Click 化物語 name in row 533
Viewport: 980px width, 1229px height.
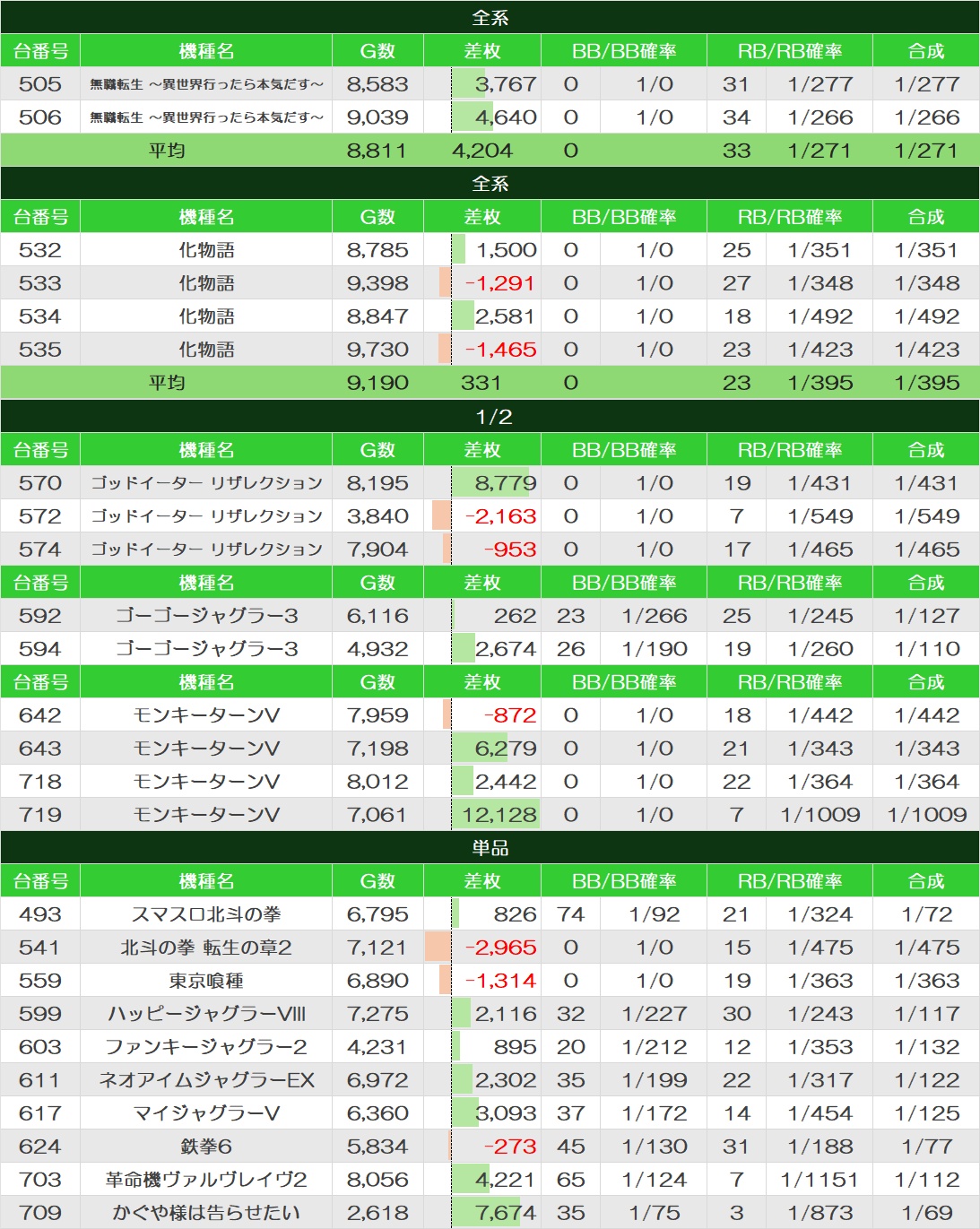pyautogui.click(x=206, y=283)
